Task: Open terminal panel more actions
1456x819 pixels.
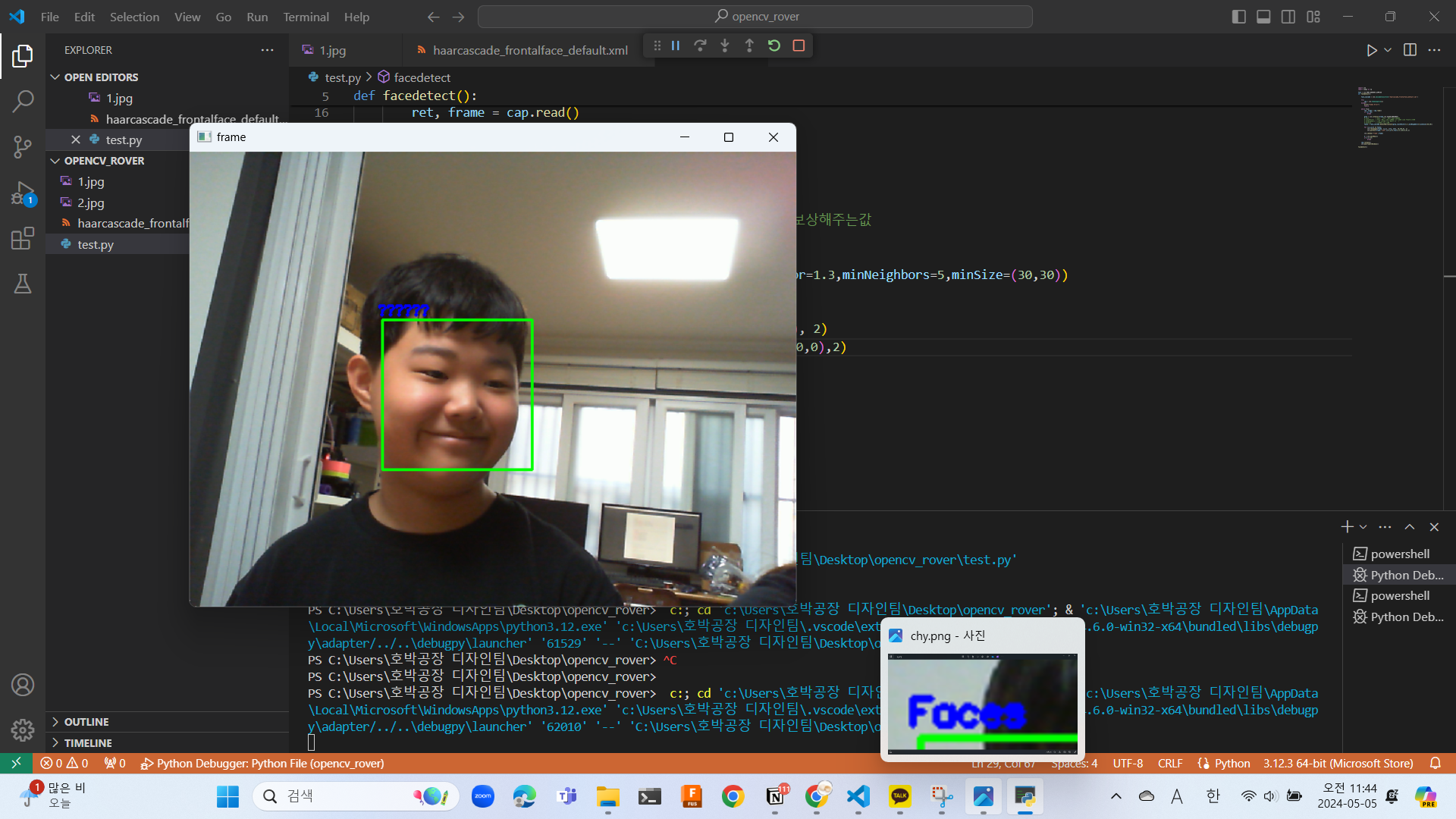Action: point(1385,526)
